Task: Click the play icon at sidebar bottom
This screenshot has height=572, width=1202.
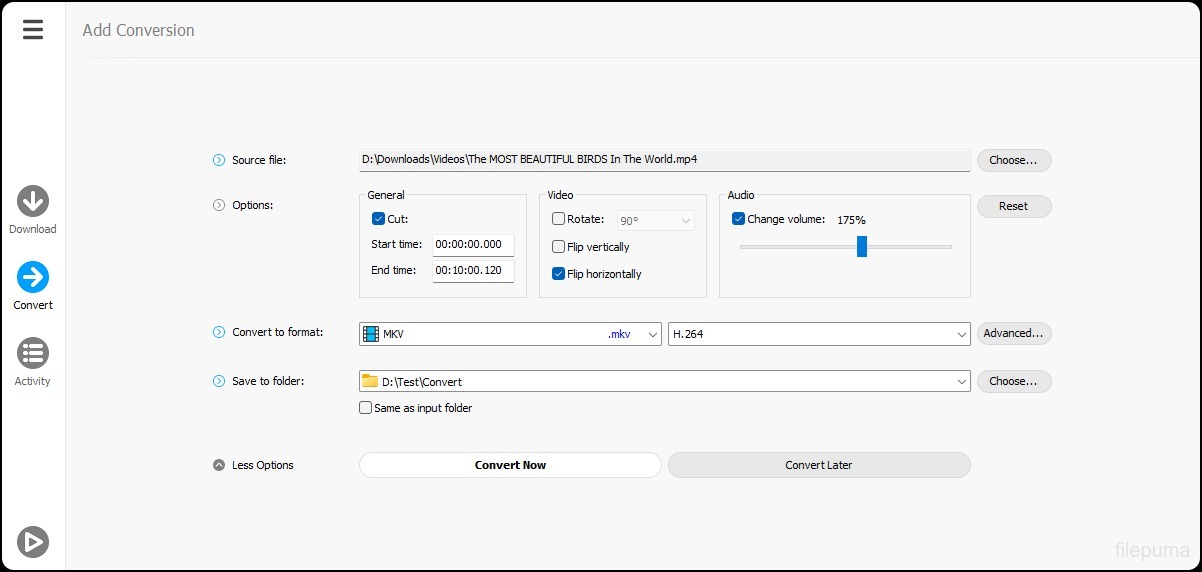Action: coord(33,541)
